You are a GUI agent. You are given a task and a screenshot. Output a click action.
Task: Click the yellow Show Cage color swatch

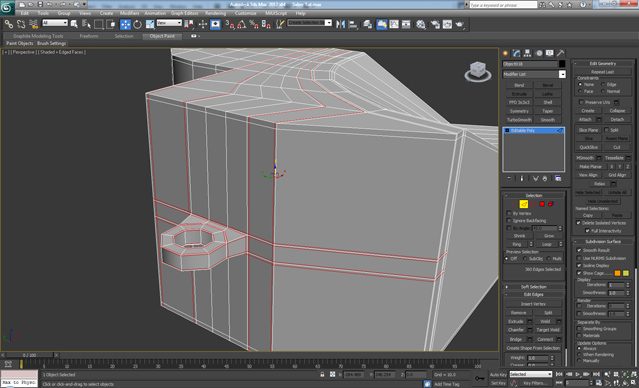click(626, 273)
